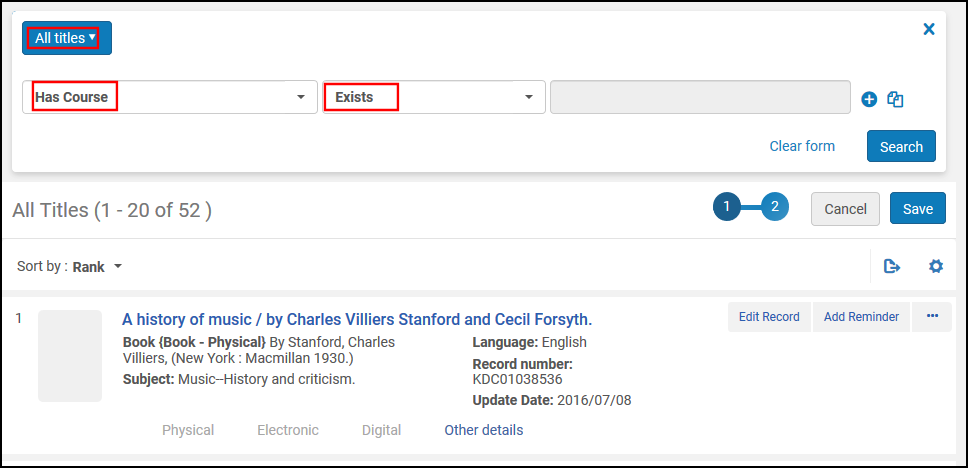
Task: Go to step 2 in wizard
Action: [775, 207]
